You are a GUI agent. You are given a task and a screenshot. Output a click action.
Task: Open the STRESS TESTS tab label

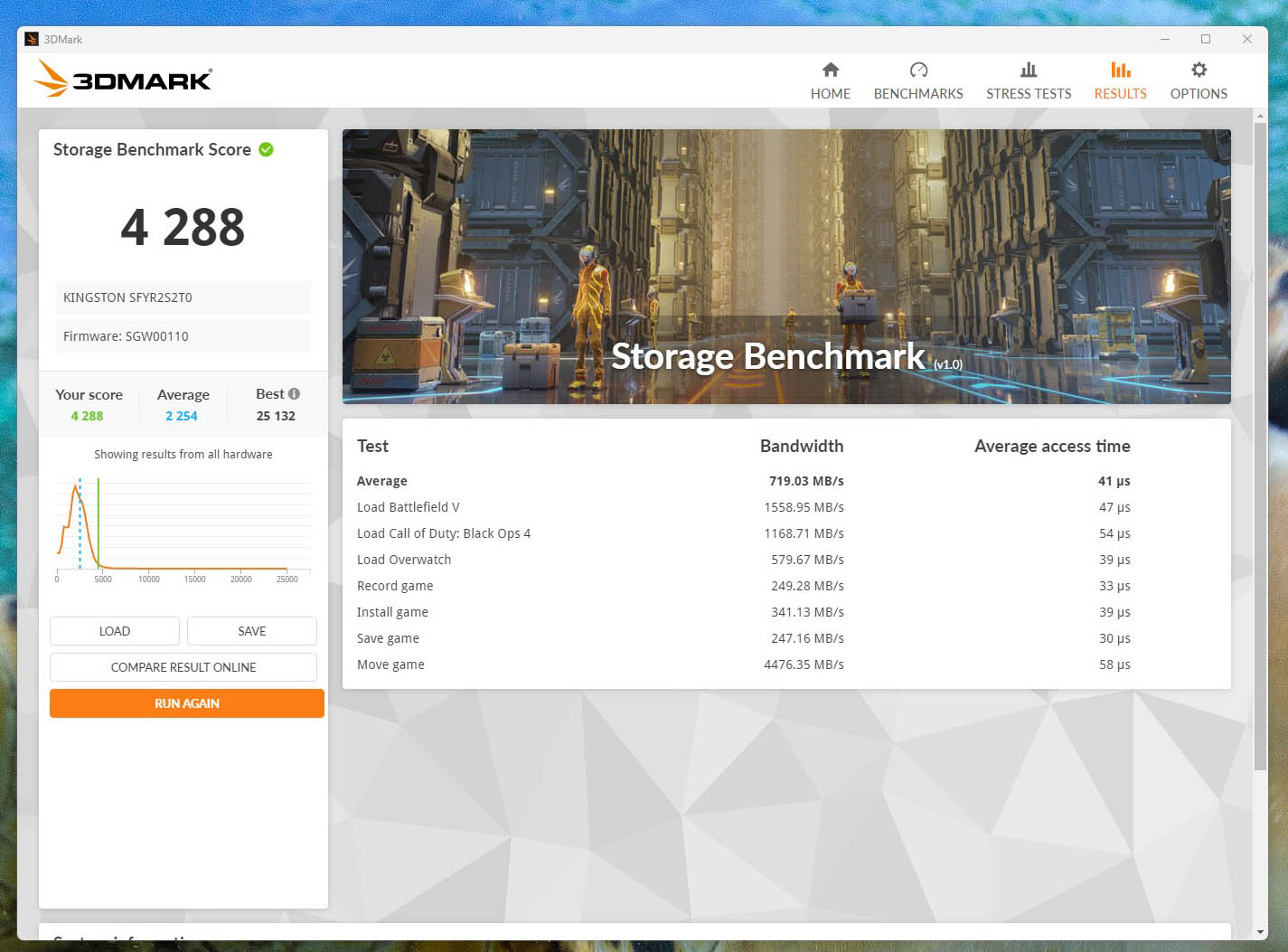coord(1029,93)
